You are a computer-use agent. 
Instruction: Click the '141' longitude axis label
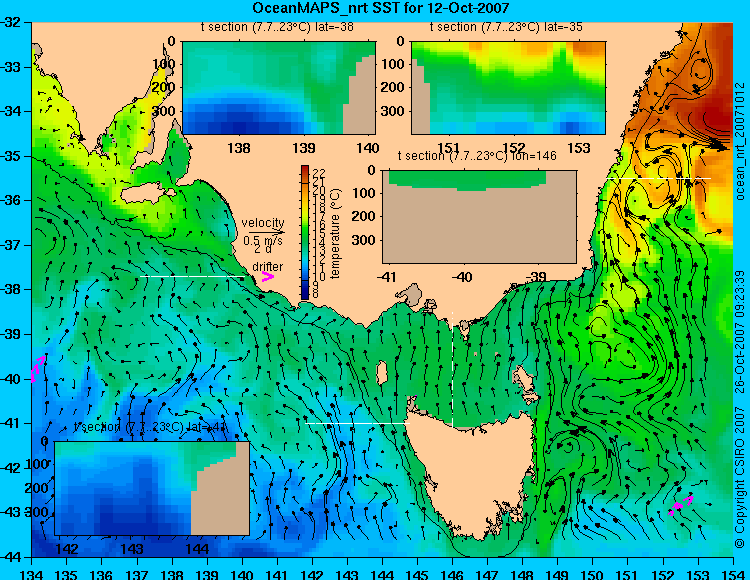click(x=277, y=574)
